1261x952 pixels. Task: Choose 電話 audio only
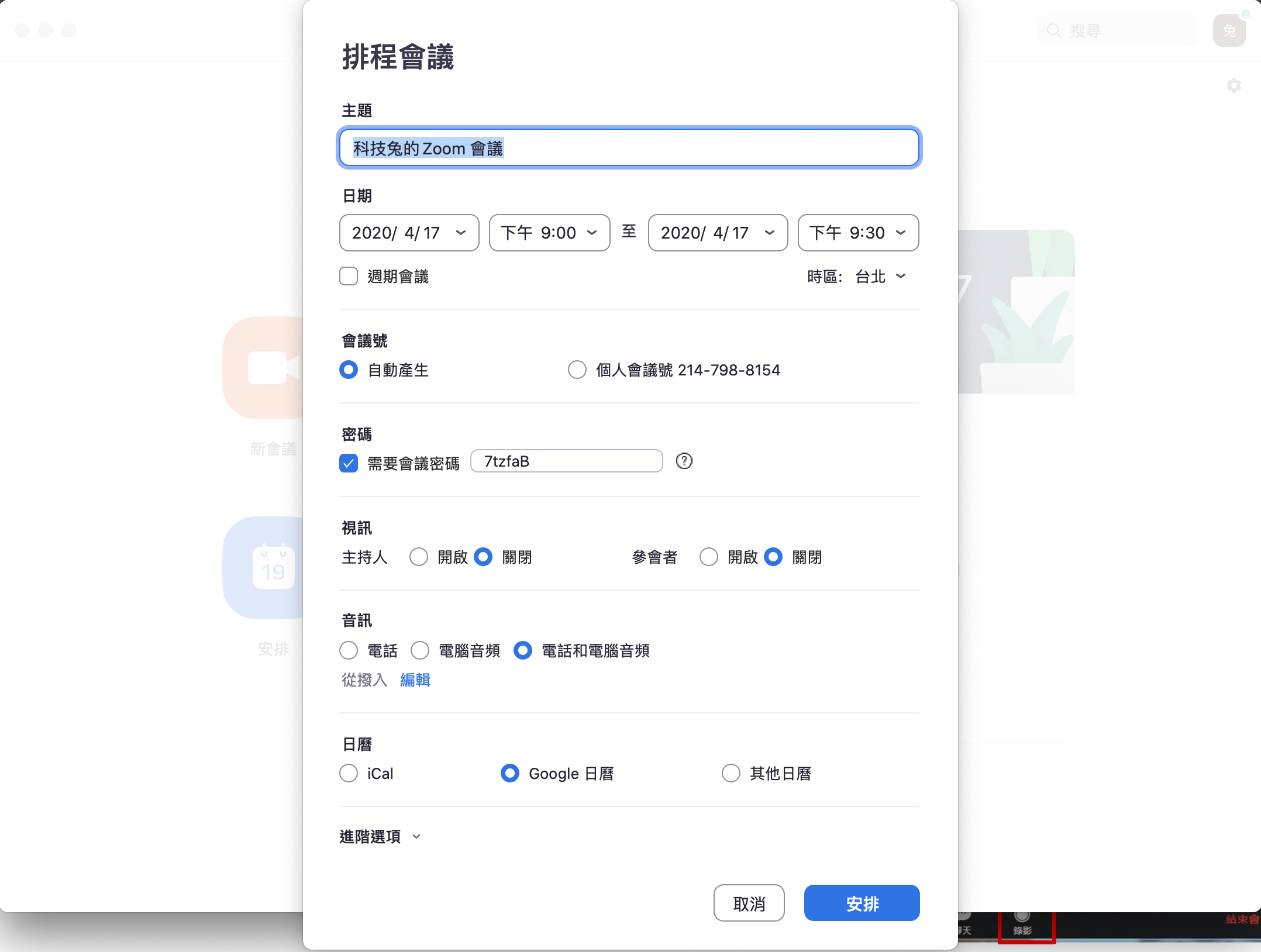(349, 650)
